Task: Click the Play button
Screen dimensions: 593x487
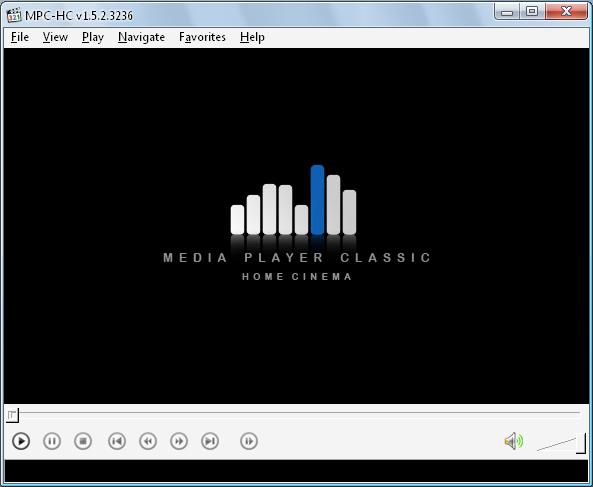Action: tap(21, 441)
